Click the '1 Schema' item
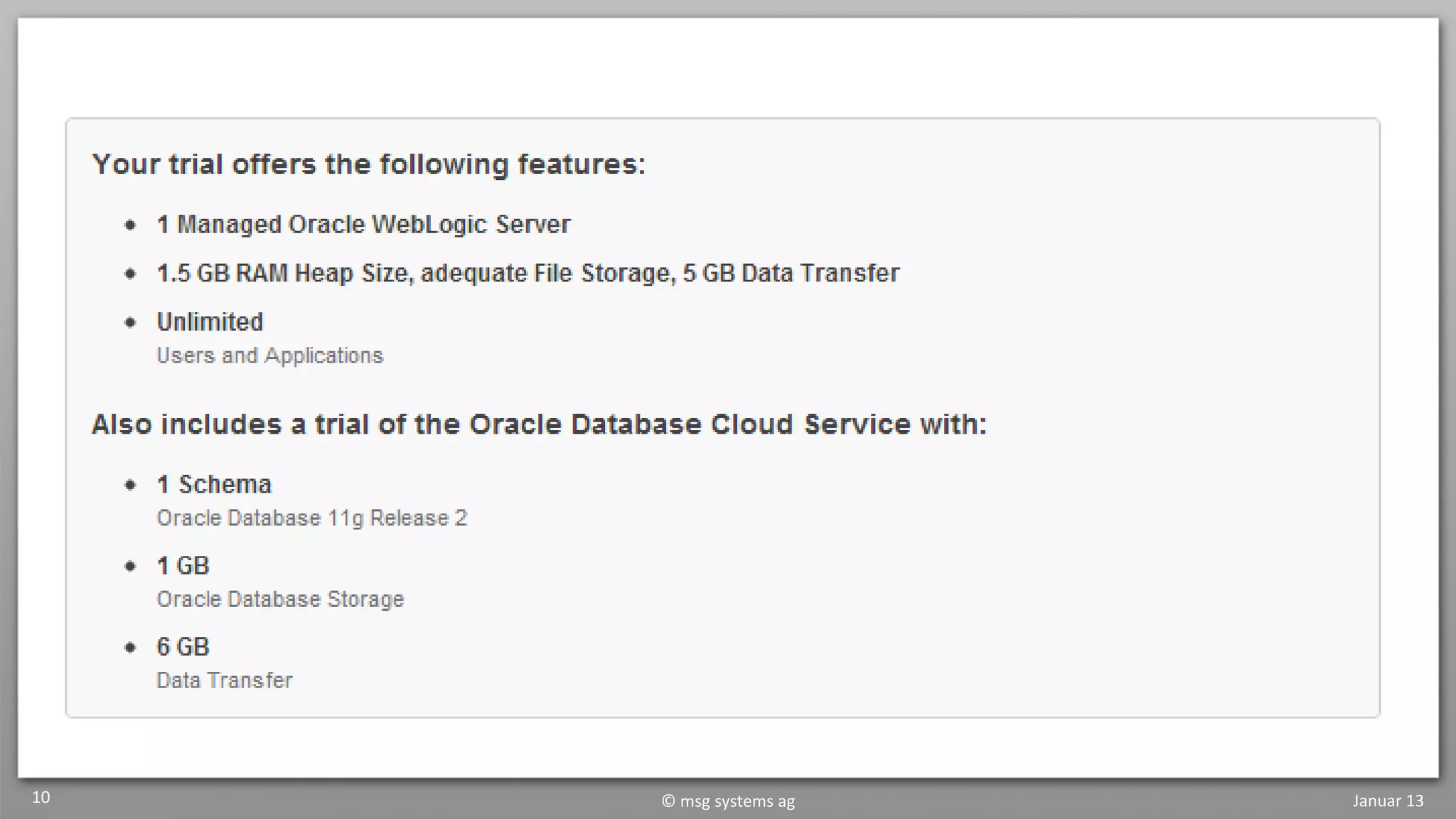Screen dimensions: 1456x819 click(x=214, y=485)
